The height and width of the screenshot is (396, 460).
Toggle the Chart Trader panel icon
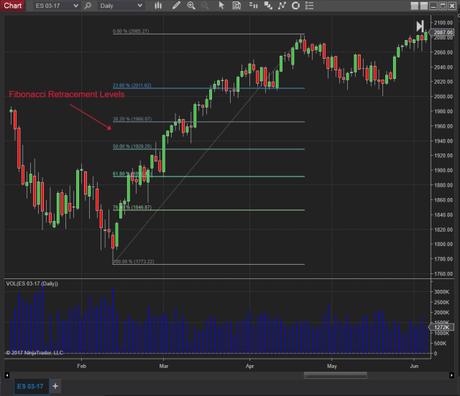(236, 6)
